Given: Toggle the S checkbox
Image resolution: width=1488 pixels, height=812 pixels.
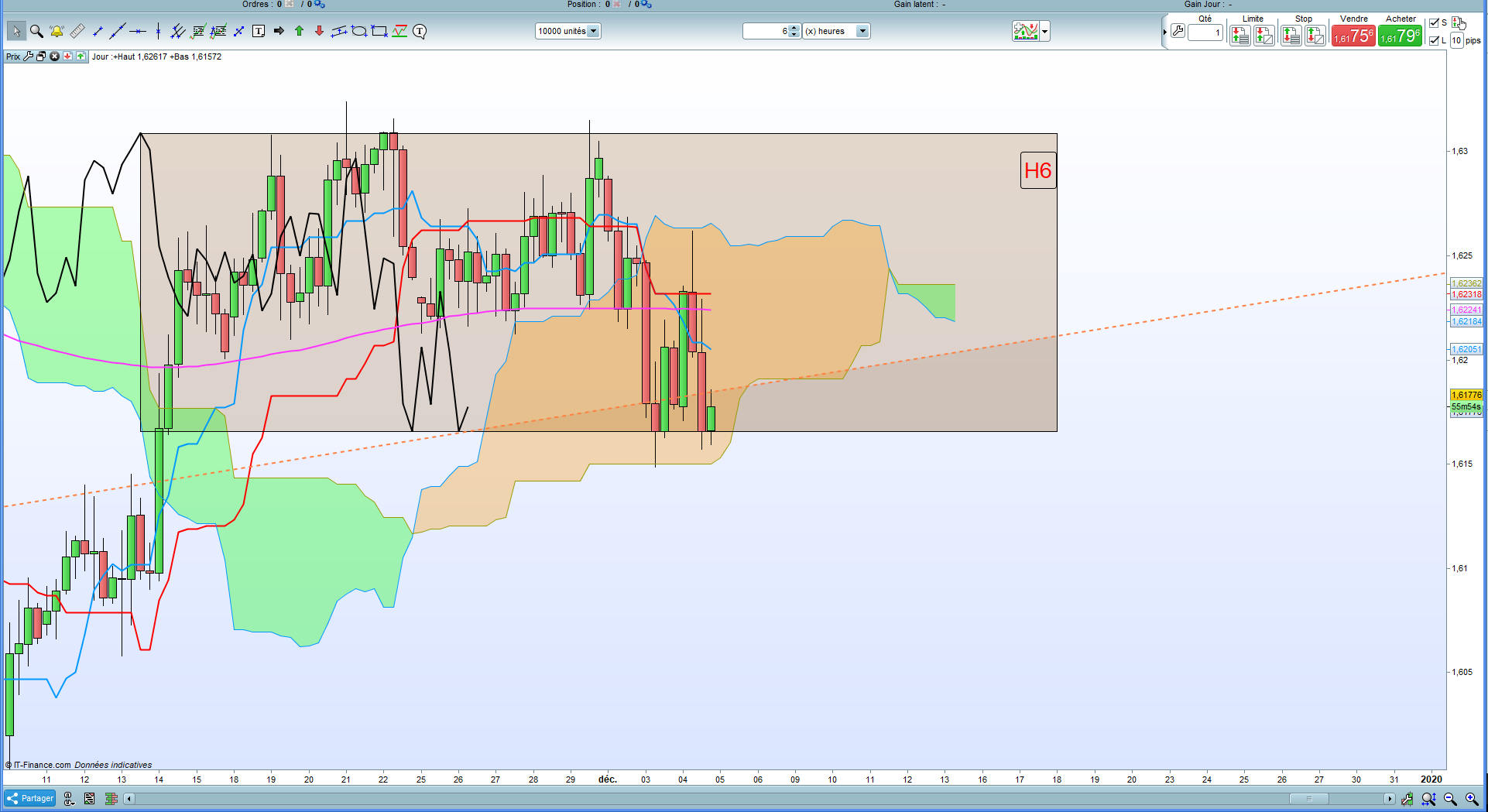Looking at the screenshot, I should click(x=1435, y=22).
